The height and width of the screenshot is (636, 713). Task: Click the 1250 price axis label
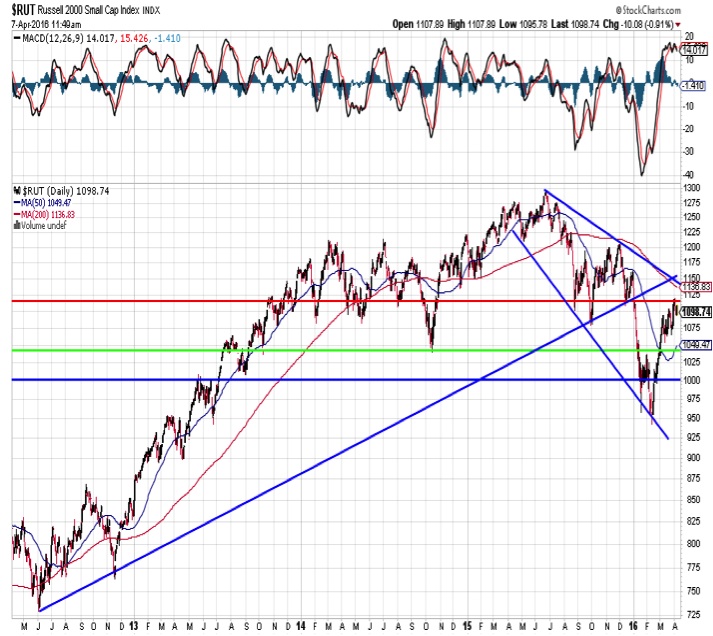692,217
